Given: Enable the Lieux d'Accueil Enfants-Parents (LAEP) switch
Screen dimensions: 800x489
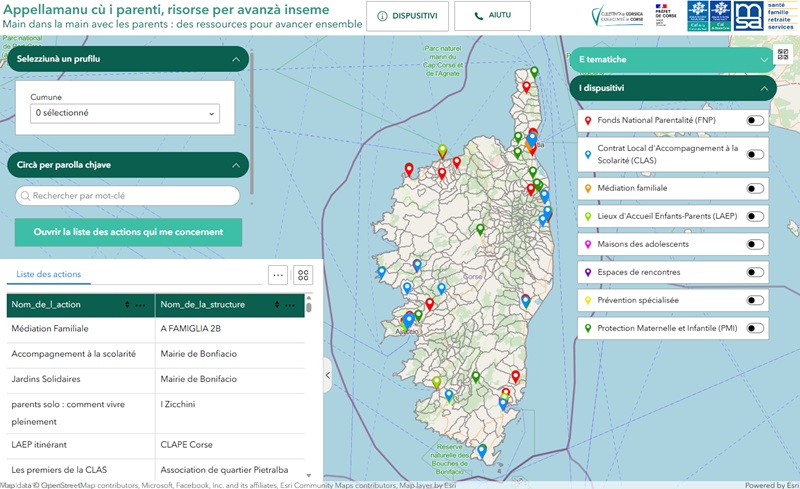Looking at the screenshot, I should click(x=755, y=216).
